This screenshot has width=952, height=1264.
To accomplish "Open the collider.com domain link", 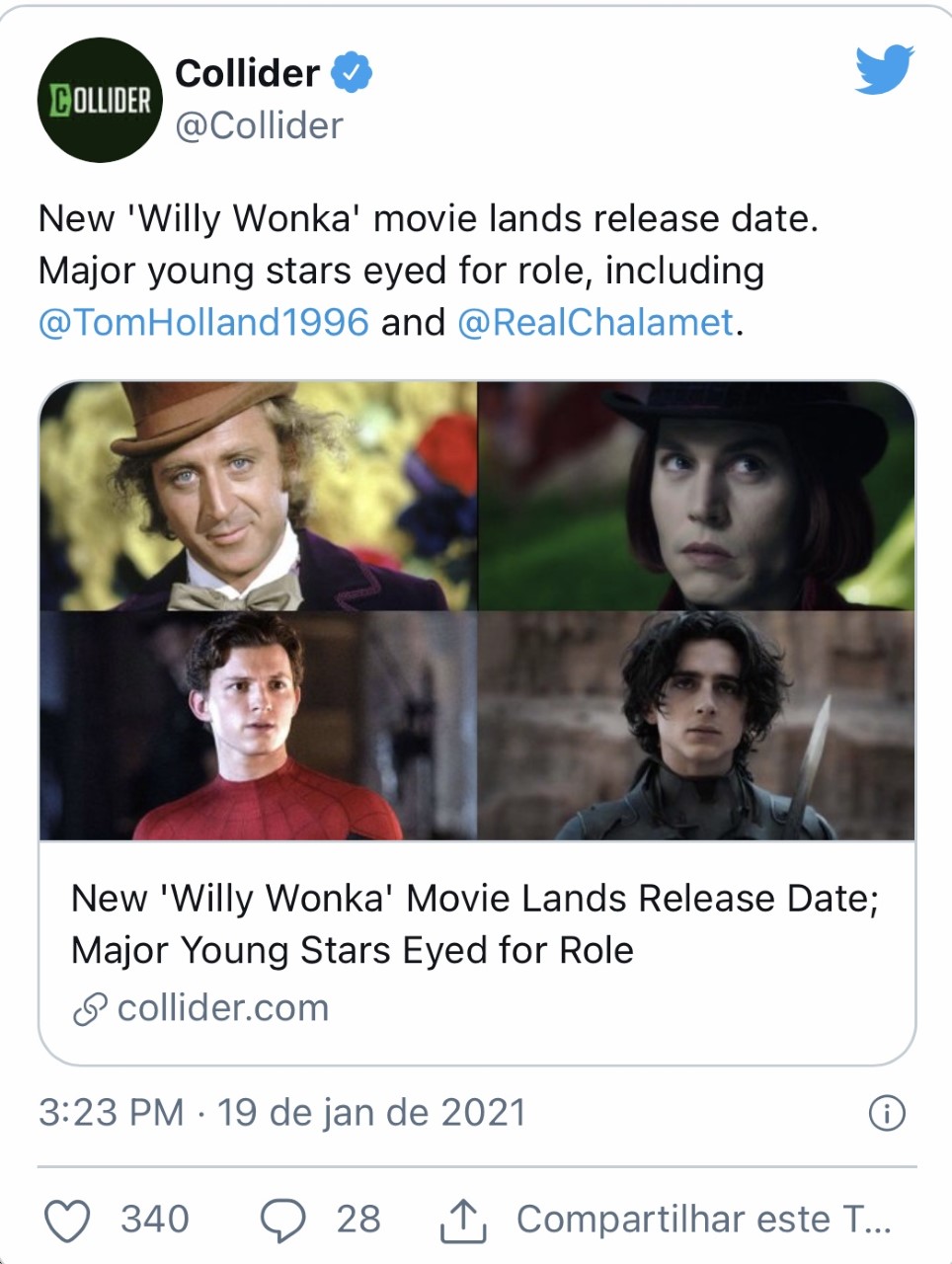I will (x=223, y=1008).
